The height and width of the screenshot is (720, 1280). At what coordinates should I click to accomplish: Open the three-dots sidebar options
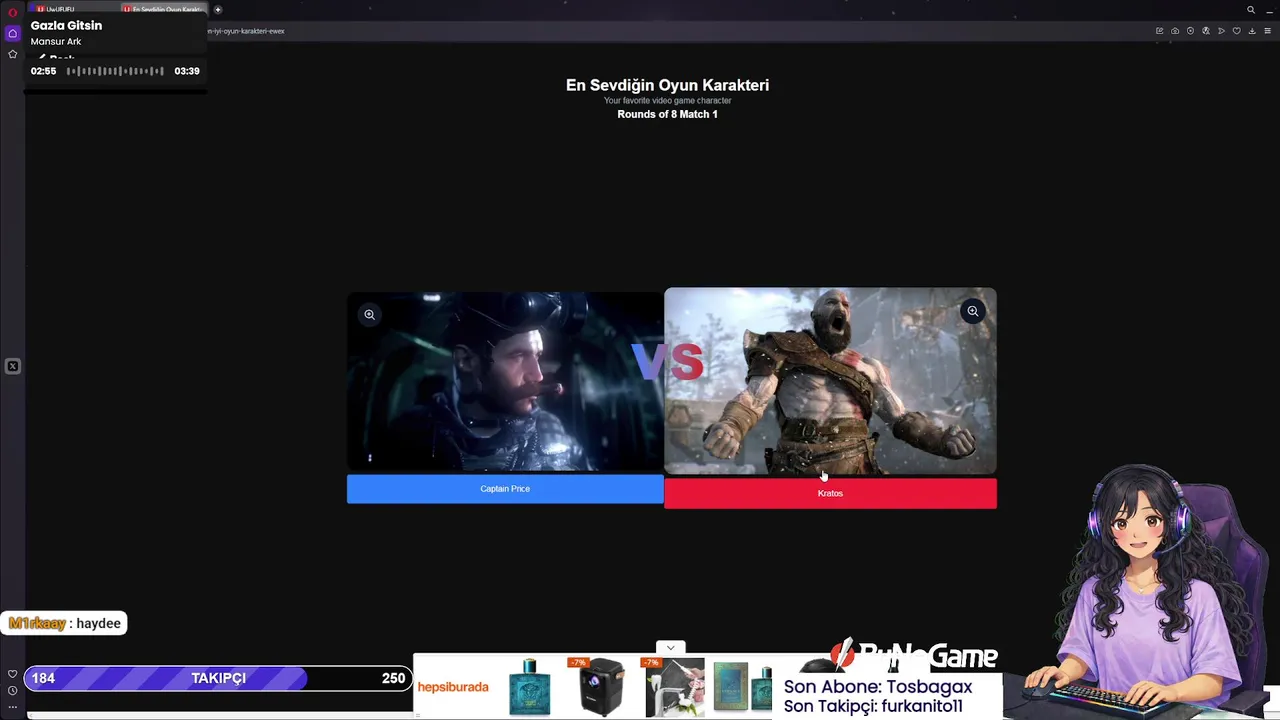tap(12, 706)
